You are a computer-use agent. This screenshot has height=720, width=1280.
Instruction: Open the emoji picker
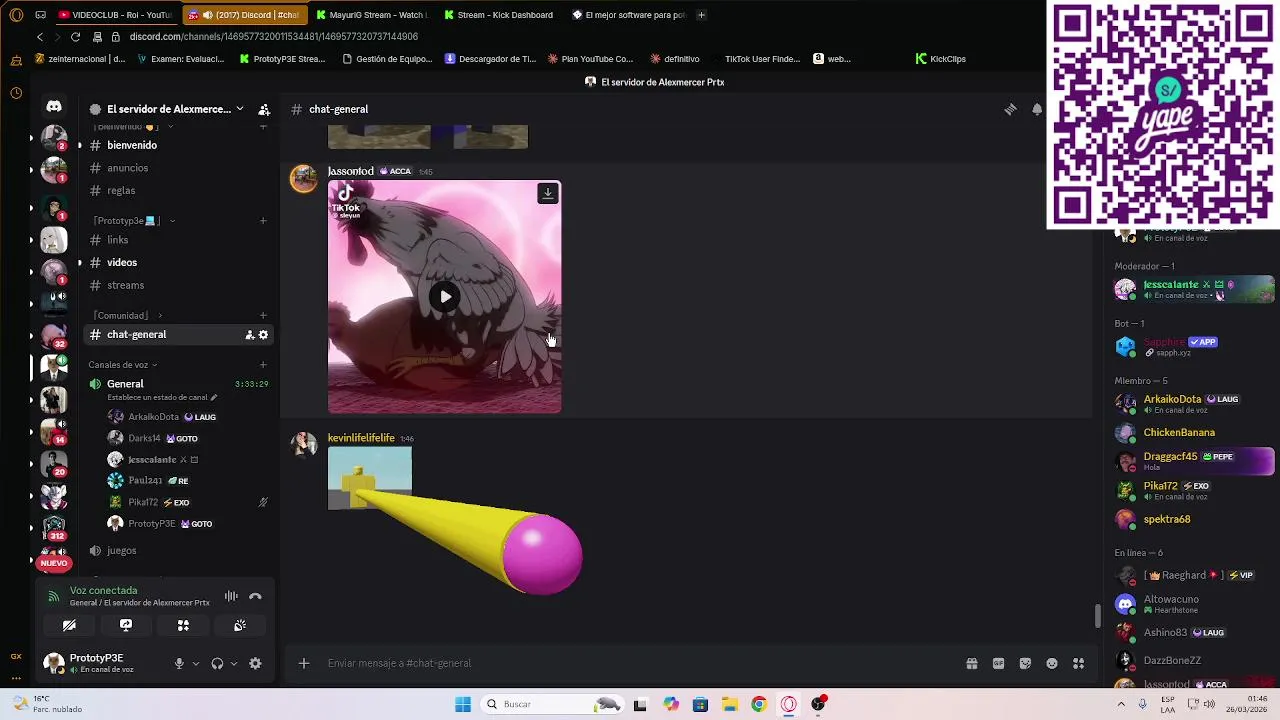point(1052,663)
